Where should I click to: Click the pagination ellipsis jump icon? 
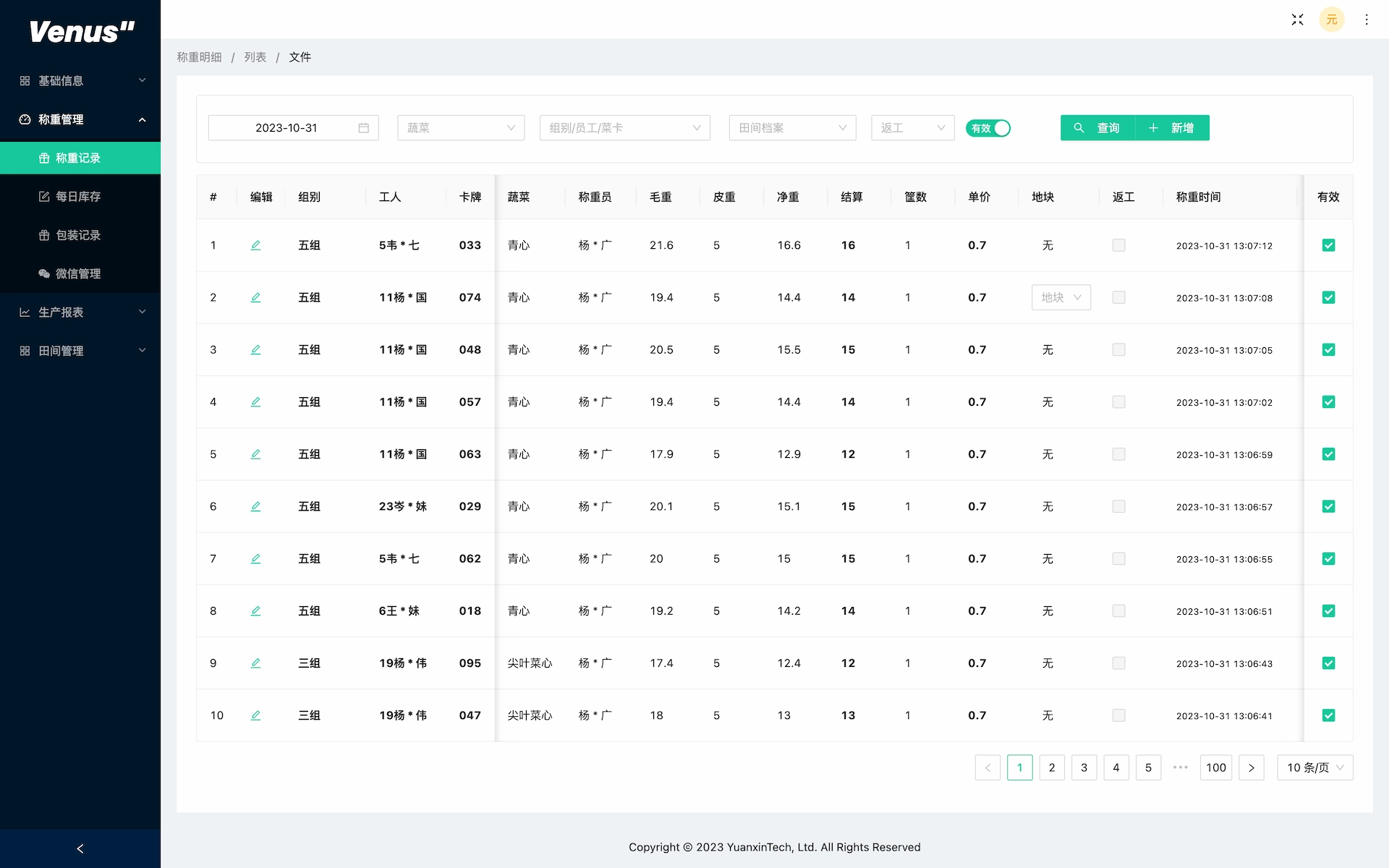point(1181,767)
